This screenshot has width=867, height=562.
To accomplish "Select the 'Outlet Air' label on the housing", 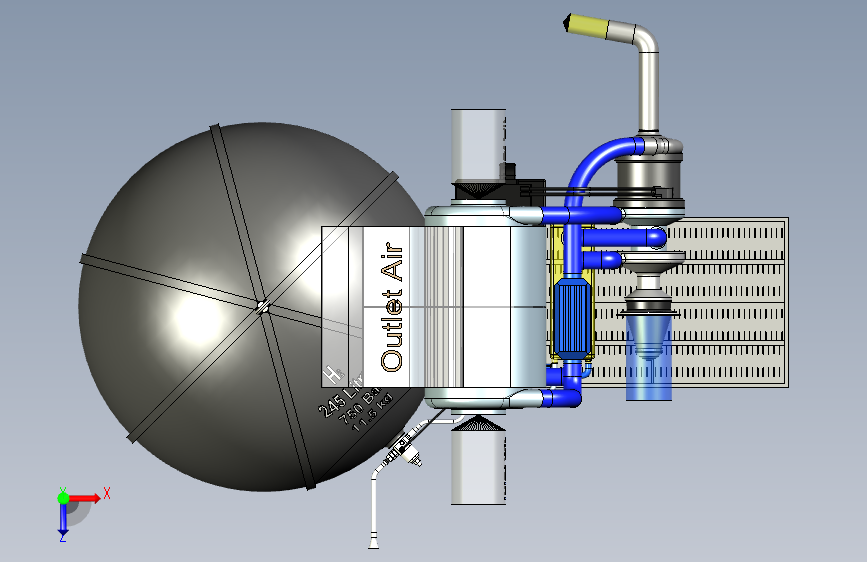I will click(392, 307).
